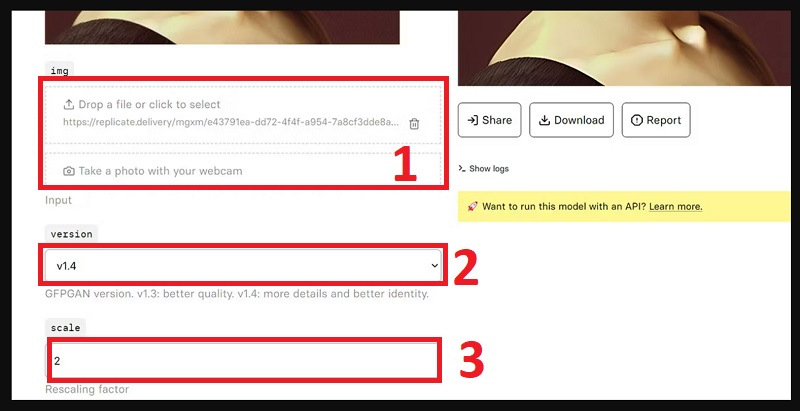Click the Download button
The width and height of the screenshot is (800, 411).
click(x=571, y=120)
